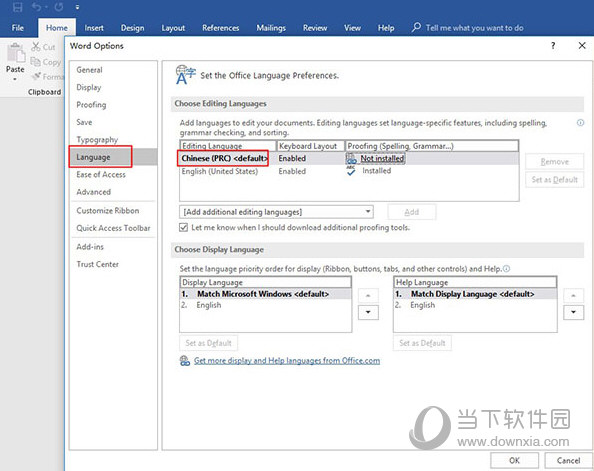Click the info icon after 'and Help.'
594x471 pixels.
506,269
